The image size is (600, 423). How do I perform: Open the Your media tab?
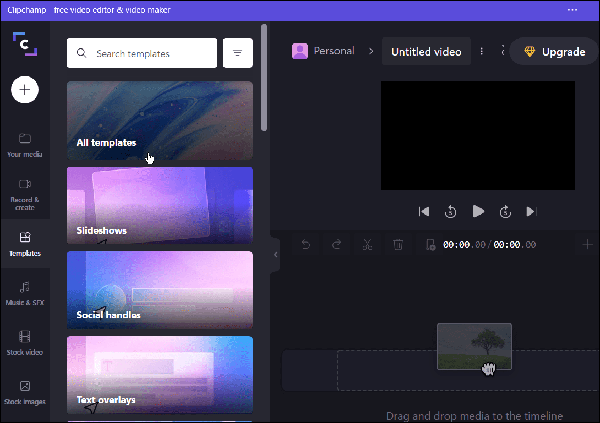click(x=25, y=145)
